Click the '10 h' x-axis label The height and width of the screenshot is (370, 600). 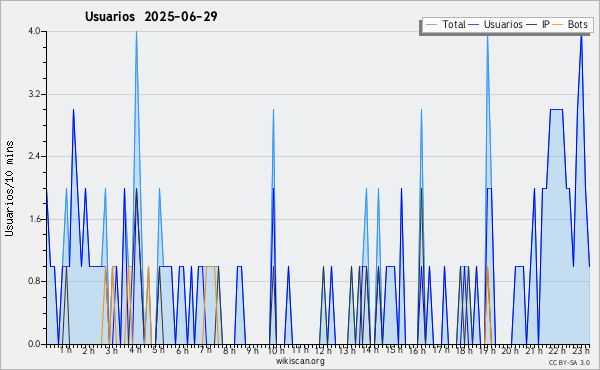(276, 350)
